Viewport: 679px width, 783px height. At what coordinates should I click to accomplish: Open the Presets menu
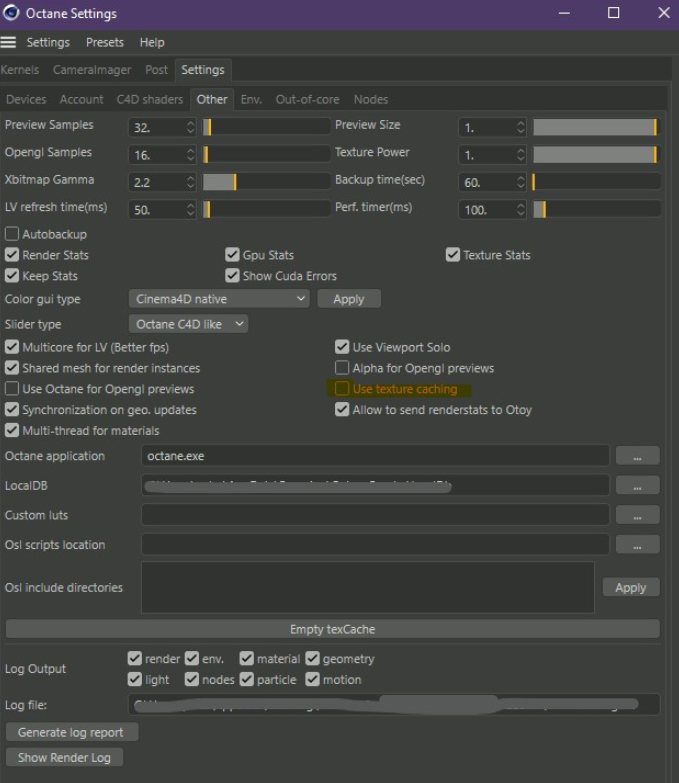[105, 42]
